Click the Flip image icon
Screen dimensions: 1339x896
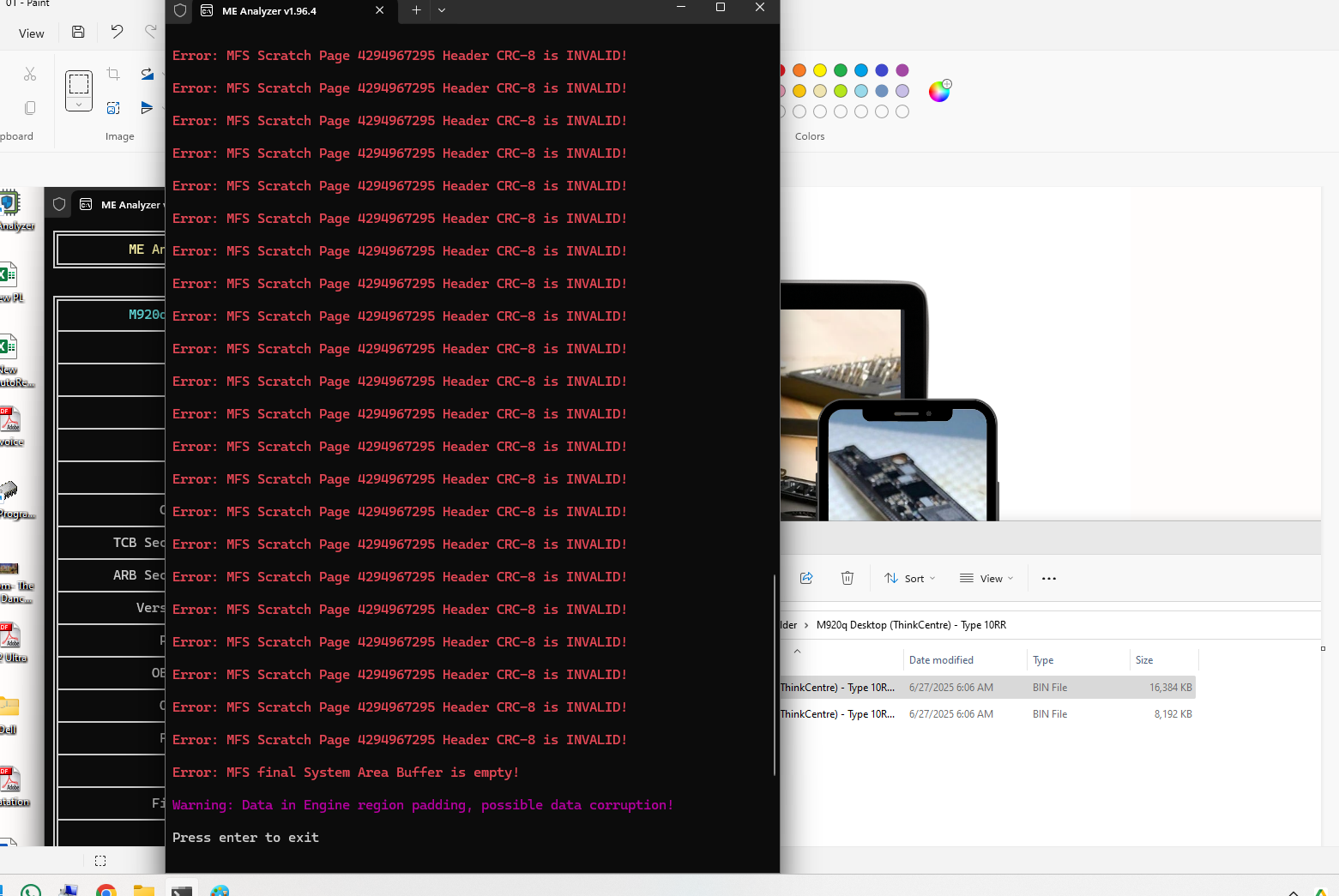coord(148,108)
